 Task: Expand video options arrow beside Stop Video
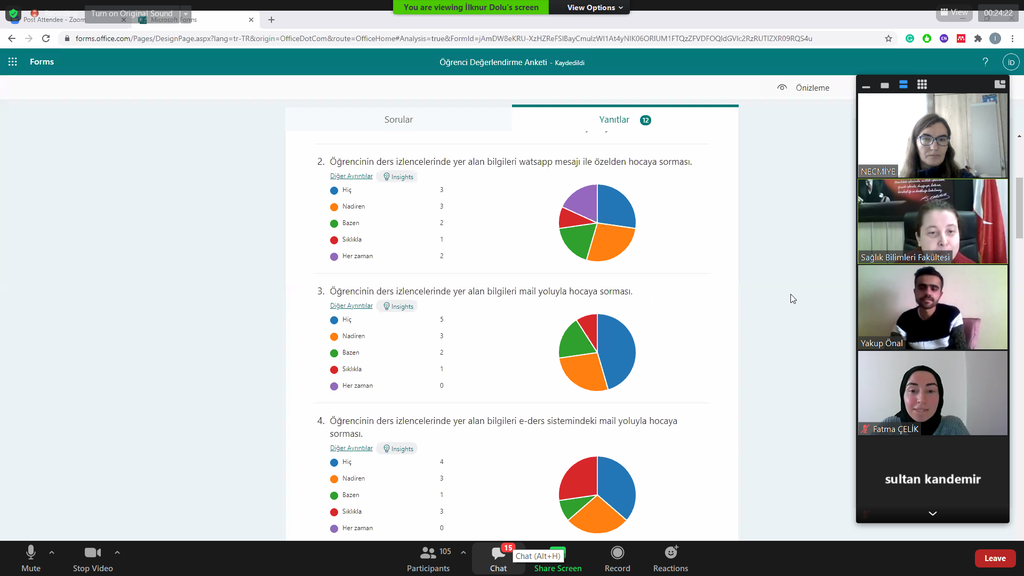pos(117,552)
